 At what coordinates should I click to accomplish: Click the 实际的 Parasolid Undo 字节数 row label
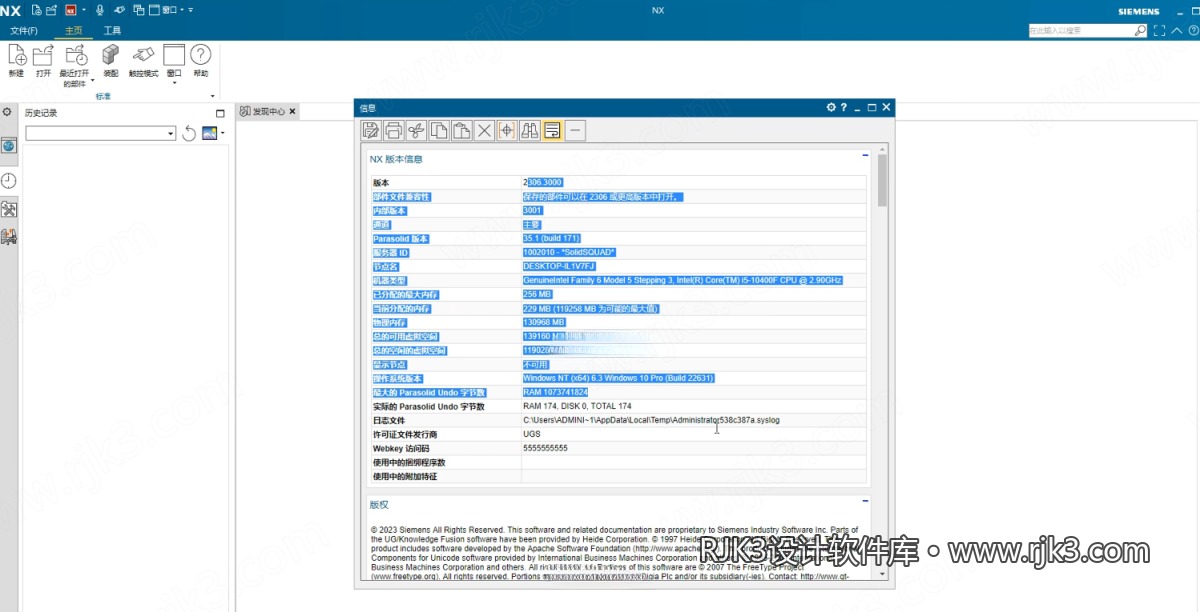click(x=429, y=407)
